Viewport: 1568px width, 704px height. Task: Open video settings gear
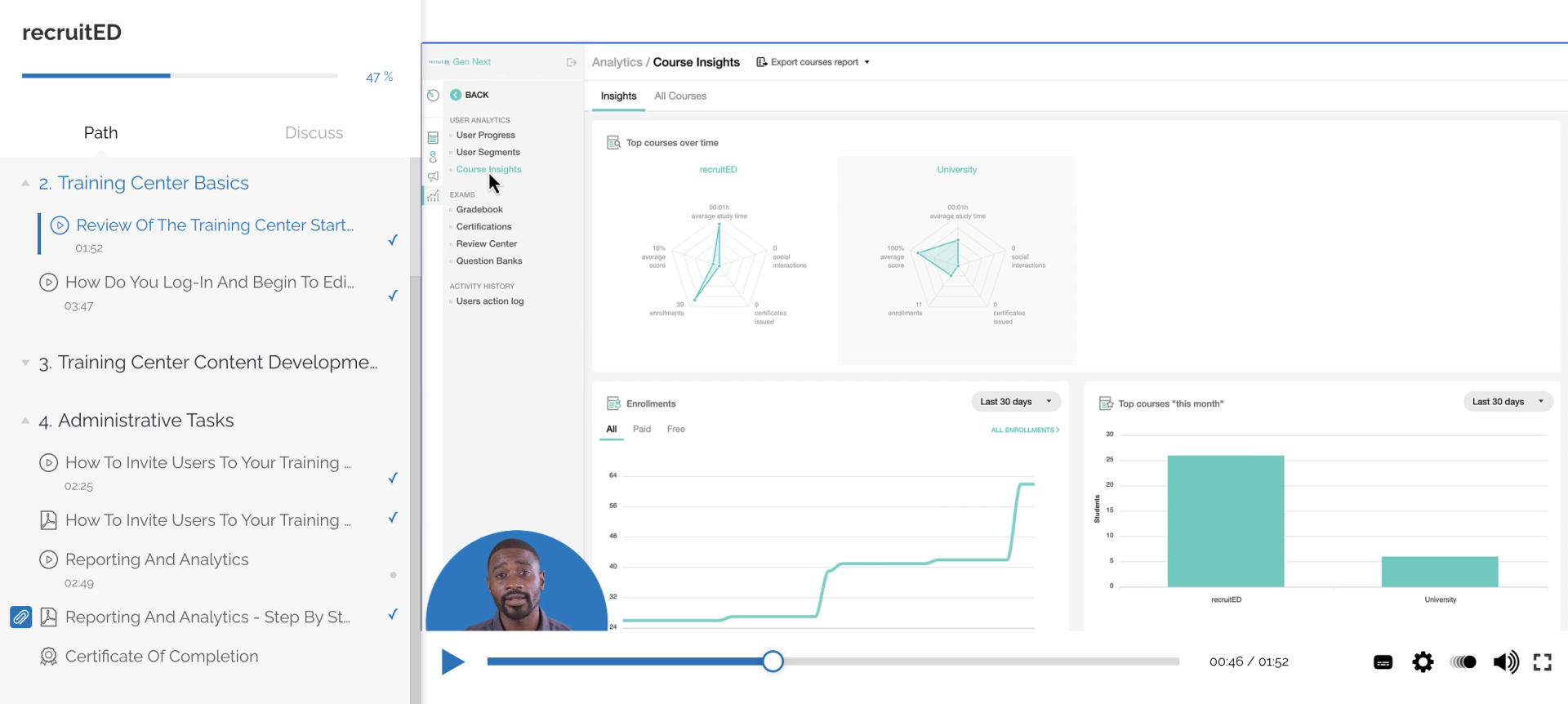pyautogui.click(x=1423, y=662)
